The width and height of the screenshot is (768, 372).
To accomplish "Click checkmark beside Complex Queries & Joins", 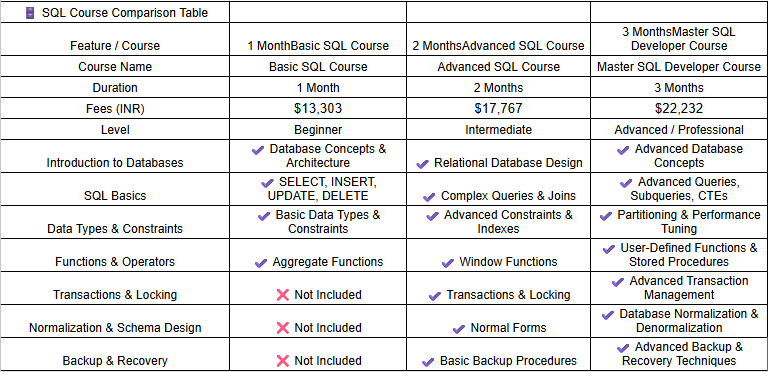I will tap(429, 197).
